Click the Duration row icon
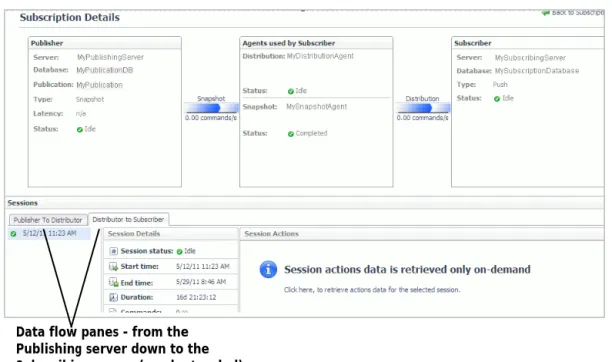Image resolution: width=612 pixels, height=362 pixels. 113,298
